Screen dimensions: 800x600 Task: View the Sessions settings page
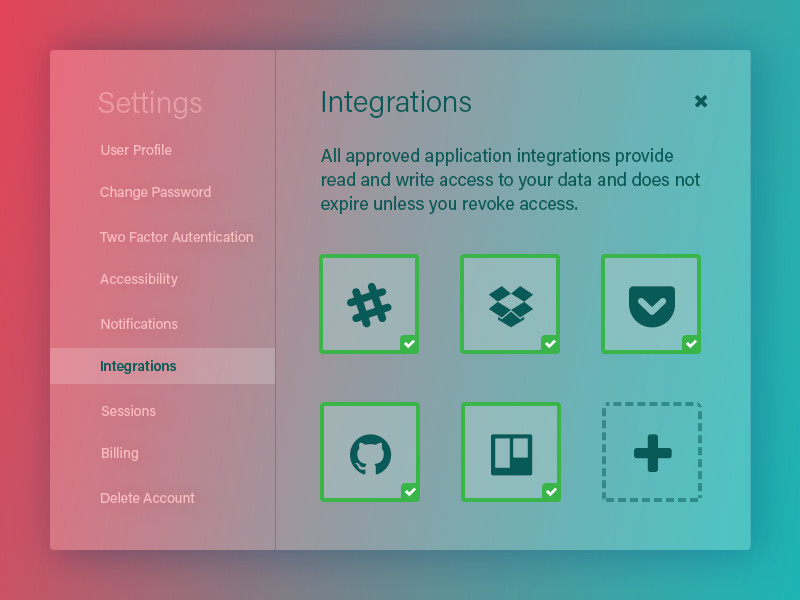click(x=128, y=411)
